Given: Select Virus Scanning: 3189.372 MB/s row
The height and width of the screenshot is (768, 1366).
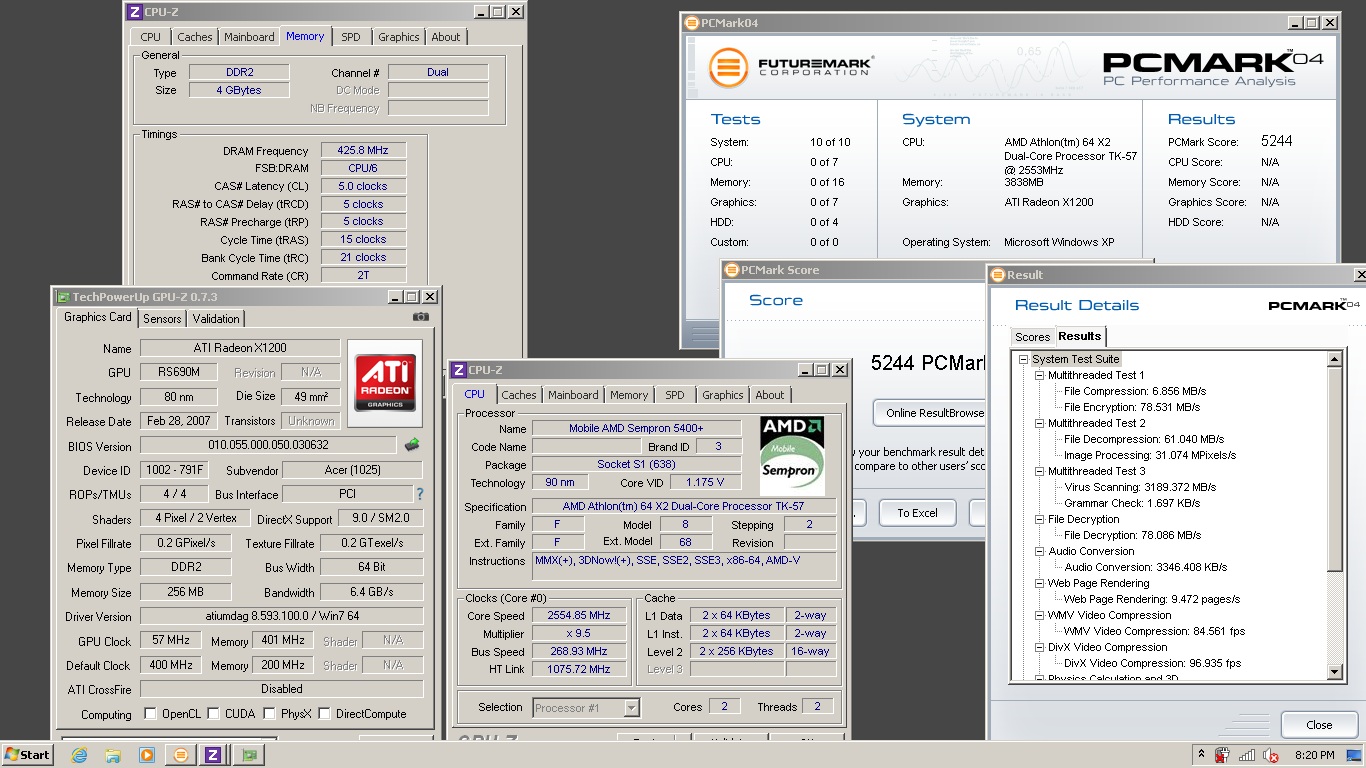Looking at the screenshot, I should coord(1140,487).
